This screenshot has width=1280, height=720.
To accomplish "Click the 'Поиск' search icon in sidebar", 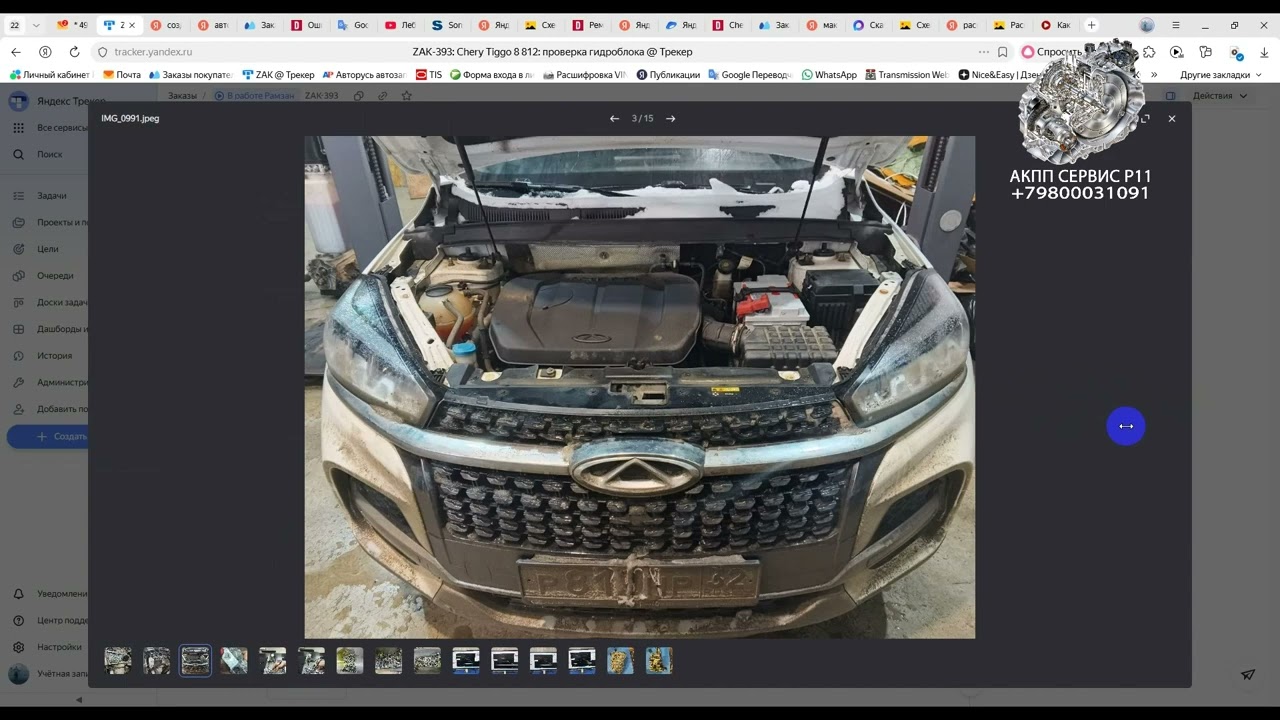I will [x=18, y=154].
